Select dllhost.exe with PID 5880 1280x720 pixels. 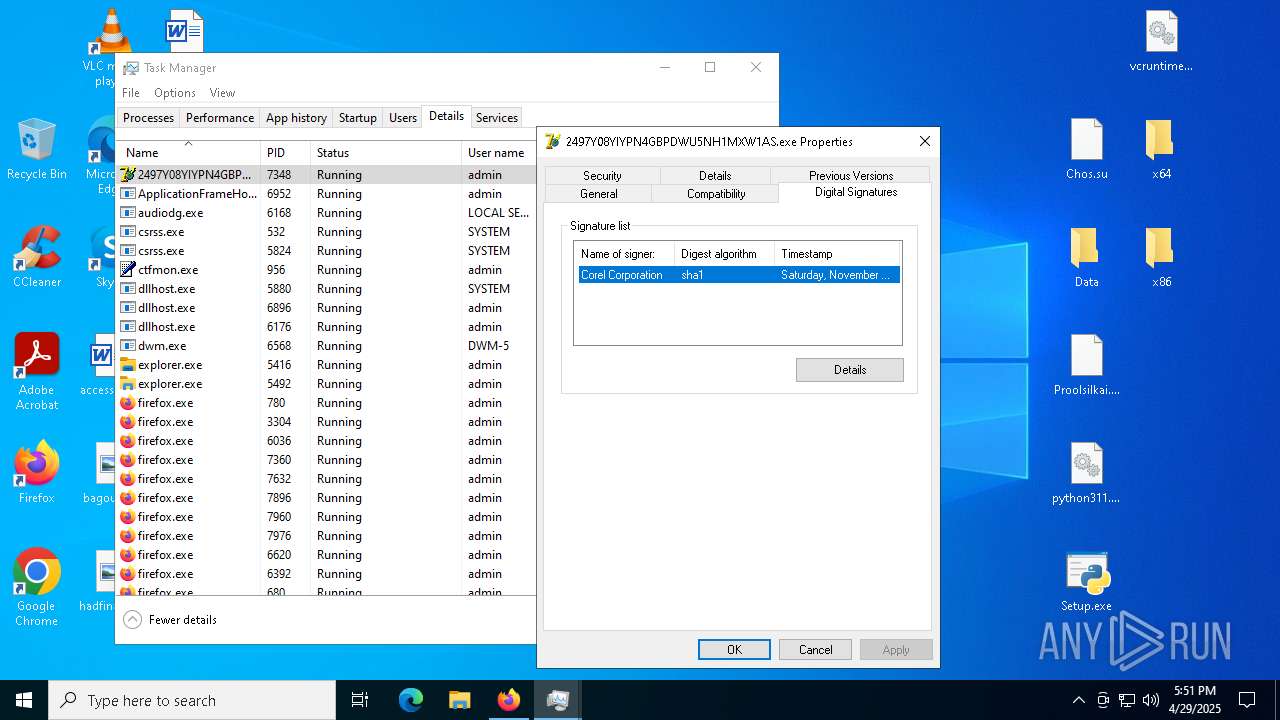click(327, 289)
